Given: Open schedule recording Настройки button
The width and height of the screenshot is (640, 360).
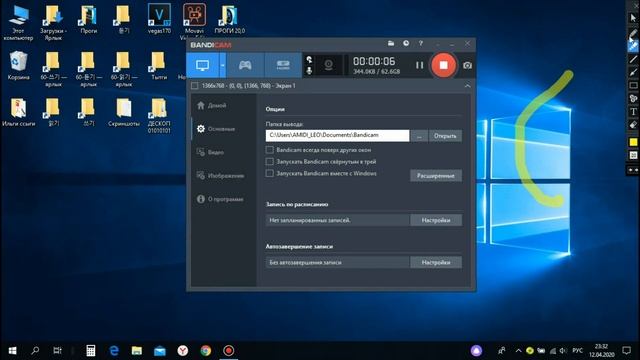Looking at the screenshot, I should 436,220.
